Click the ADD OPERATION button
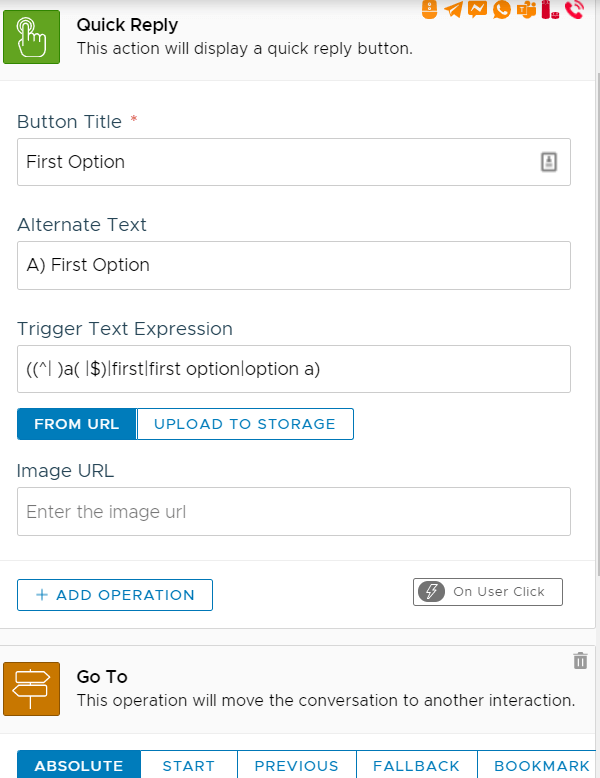This screenshot has width=600, height=778. point(115,594)
